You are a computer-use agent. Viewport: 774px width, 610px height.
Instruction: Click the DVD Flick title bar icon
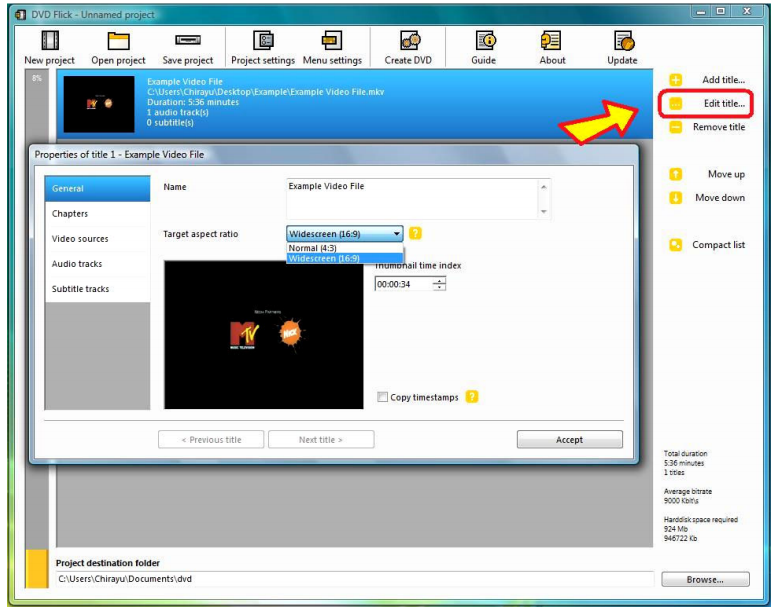point(20,14)
